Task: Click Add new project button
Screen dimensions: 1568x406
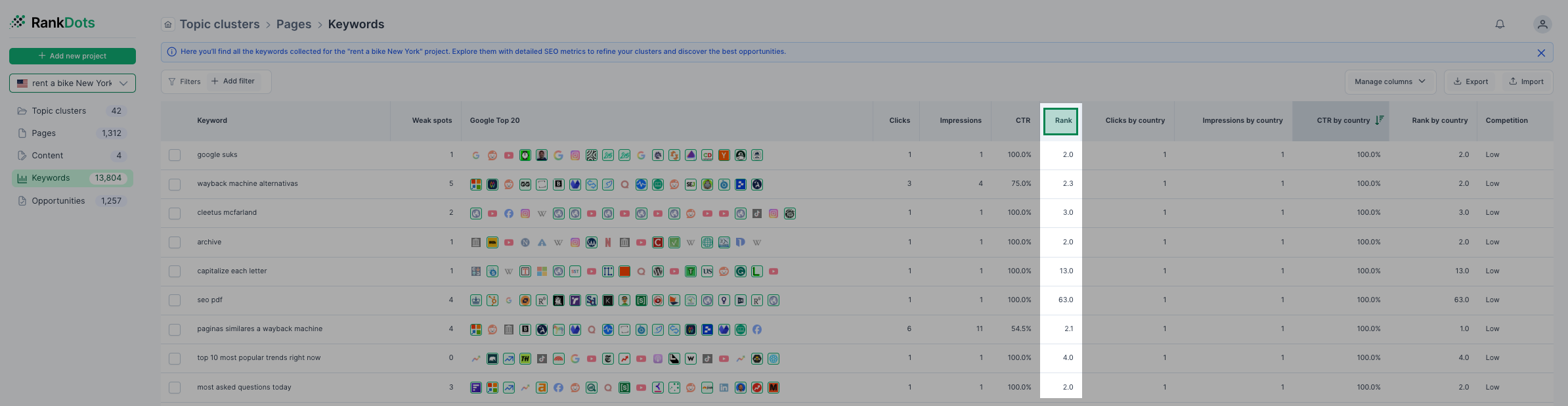Action: pyautogui.click(x=72, y=56)
